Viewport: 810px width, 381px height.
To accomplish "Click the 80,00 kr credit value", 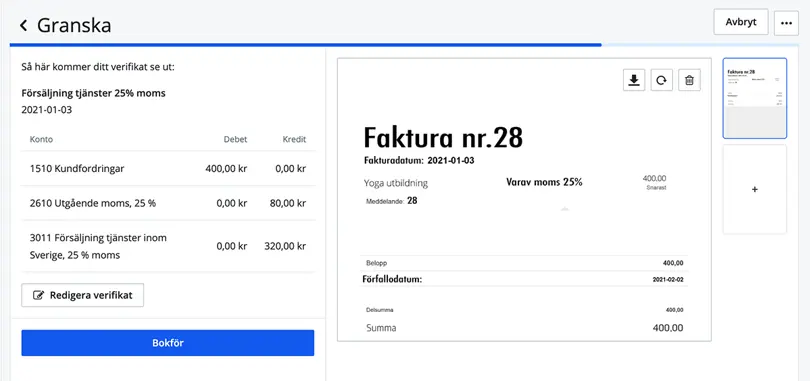I will (288, 203).
